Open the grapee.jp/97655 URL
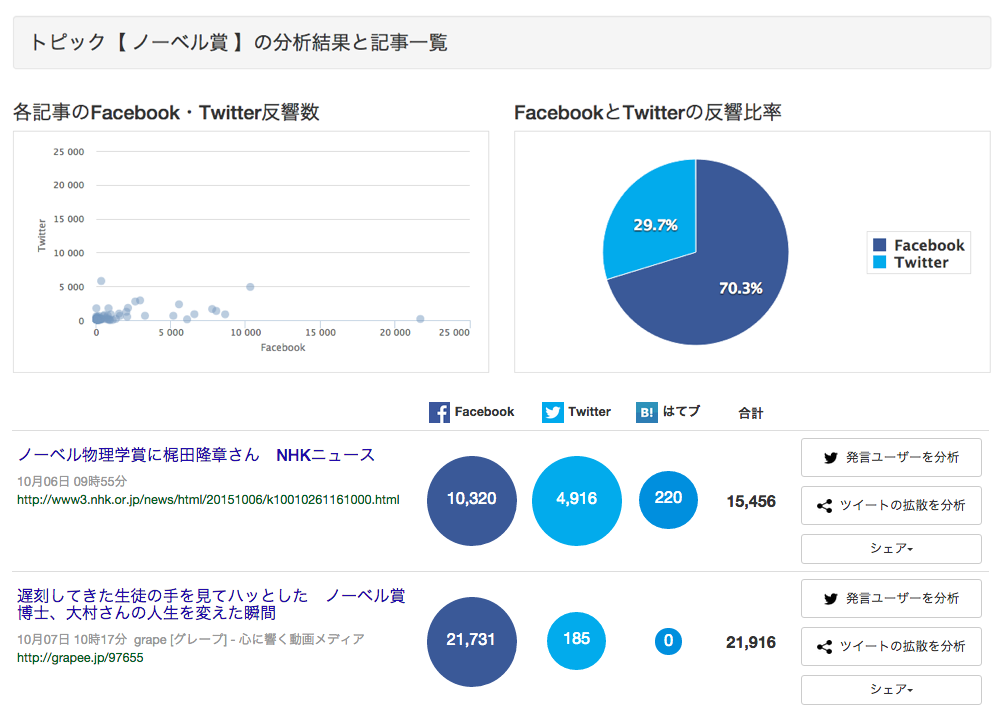 [80, 658]
